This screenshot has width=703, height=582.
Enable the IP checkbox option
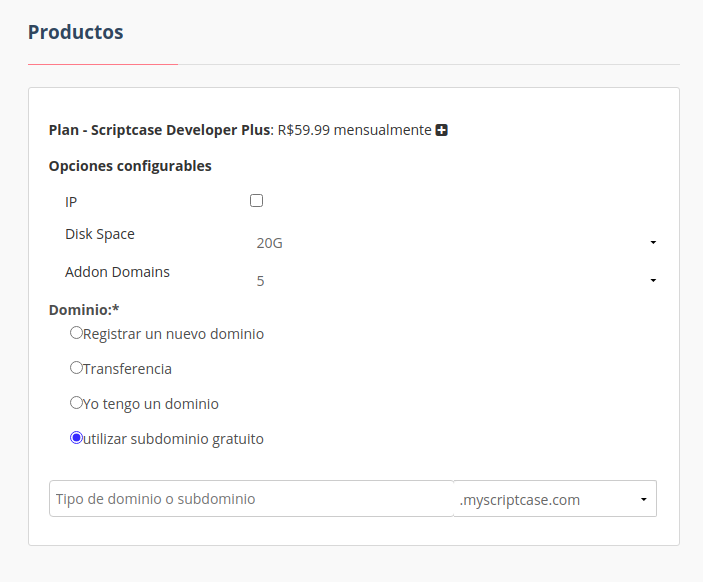(x=256, y=200)
